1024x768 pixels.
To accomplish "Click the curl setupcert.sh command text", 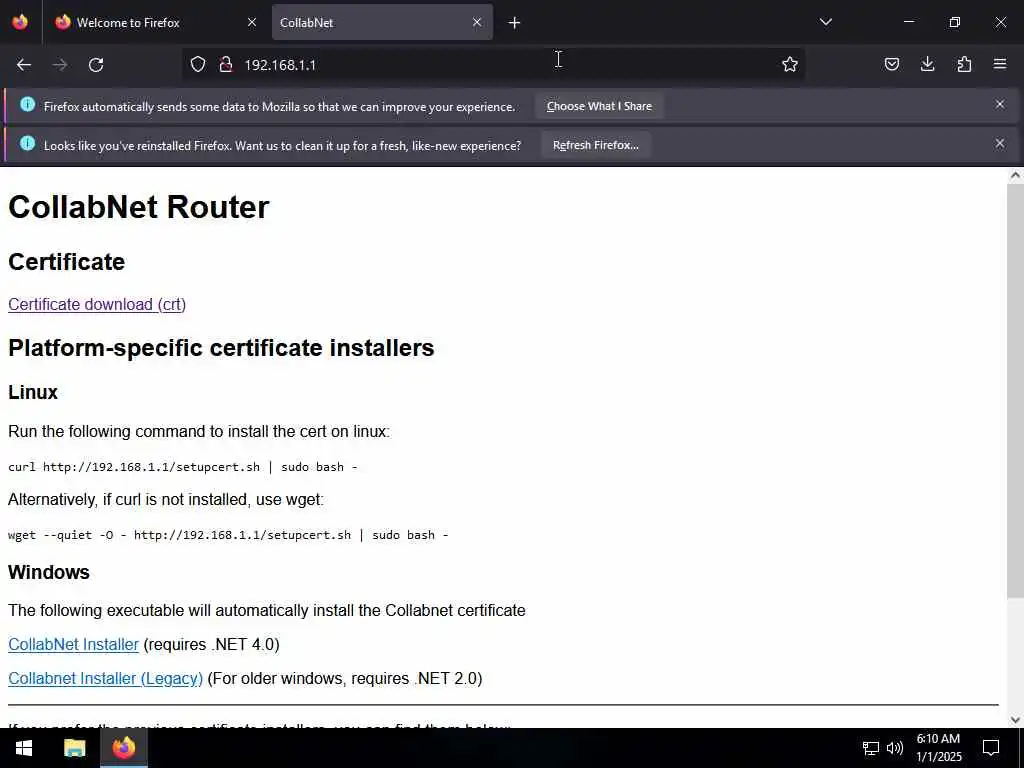I will coord(182,467).
